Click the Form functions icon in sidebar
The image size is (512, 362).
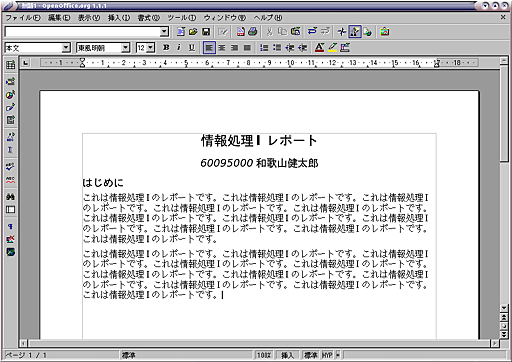click(x=10, y=120)
